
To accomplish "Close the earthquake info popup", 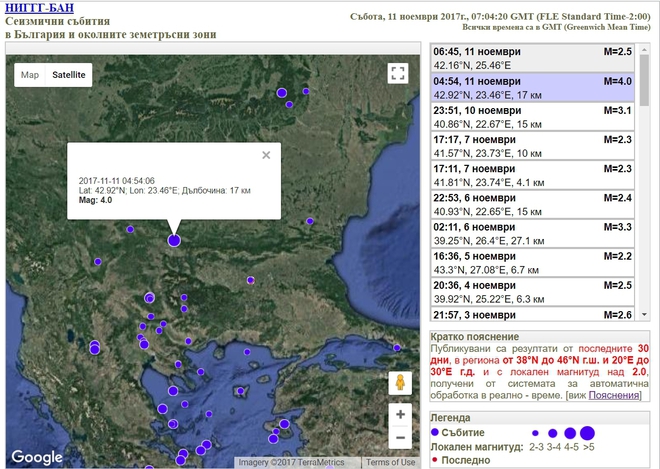I will click(x=266, y=155).
